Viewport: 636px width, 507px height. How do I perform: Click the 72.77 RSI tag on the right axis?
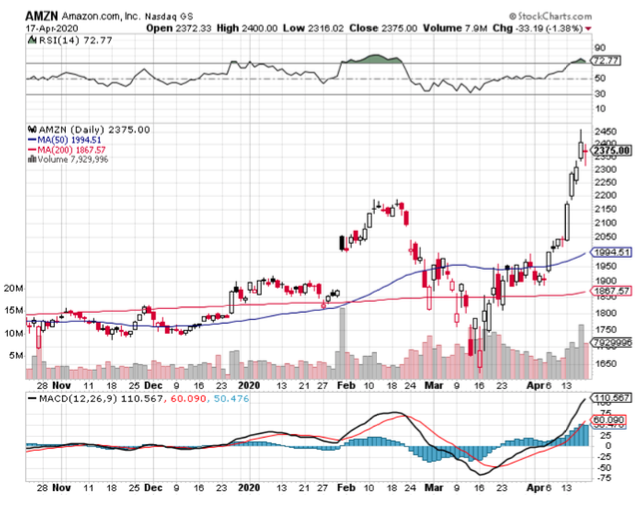(606, 61)
